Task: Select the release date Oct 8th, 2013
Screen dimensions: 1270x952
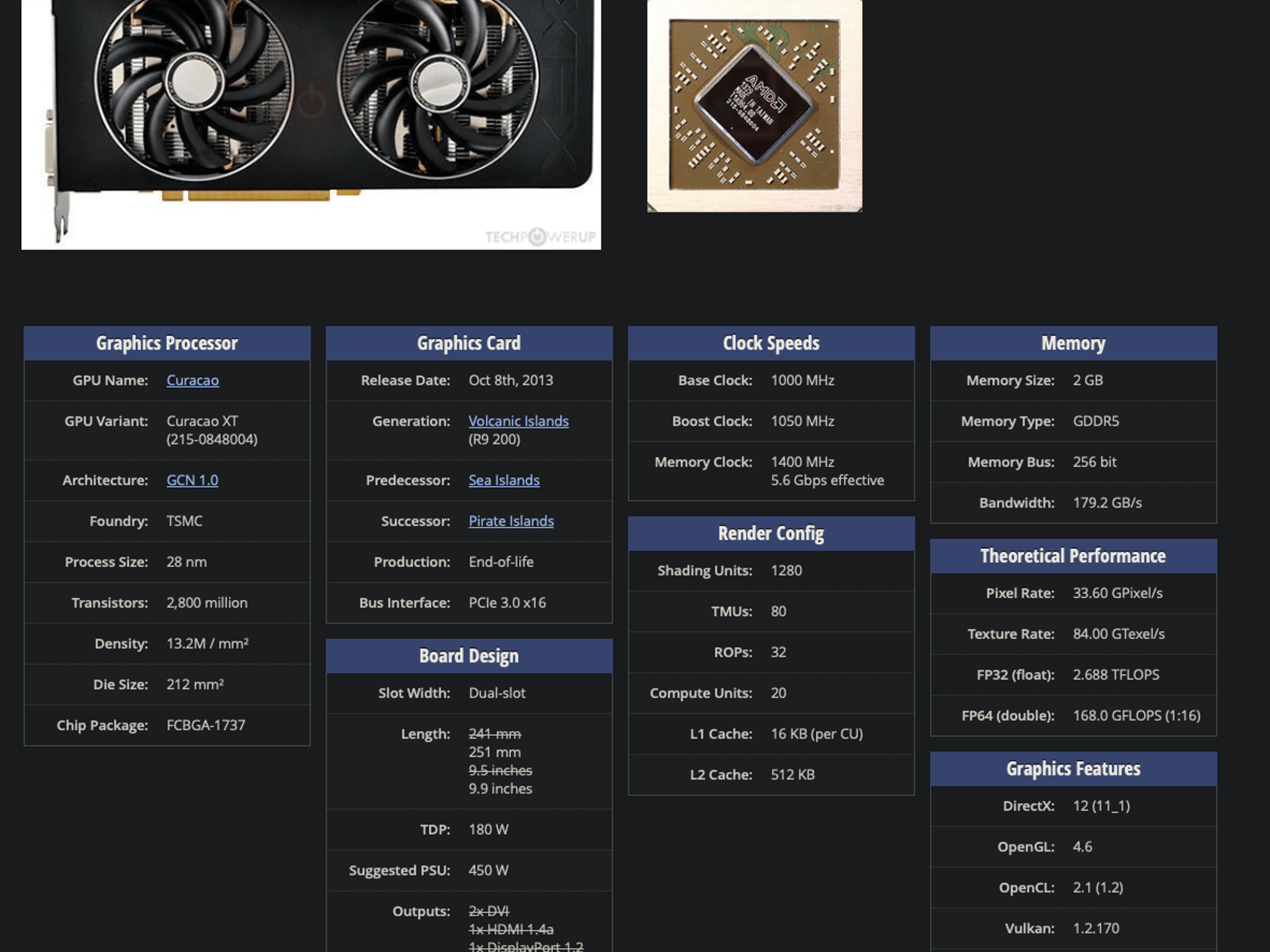Action: tap(511, 381)
